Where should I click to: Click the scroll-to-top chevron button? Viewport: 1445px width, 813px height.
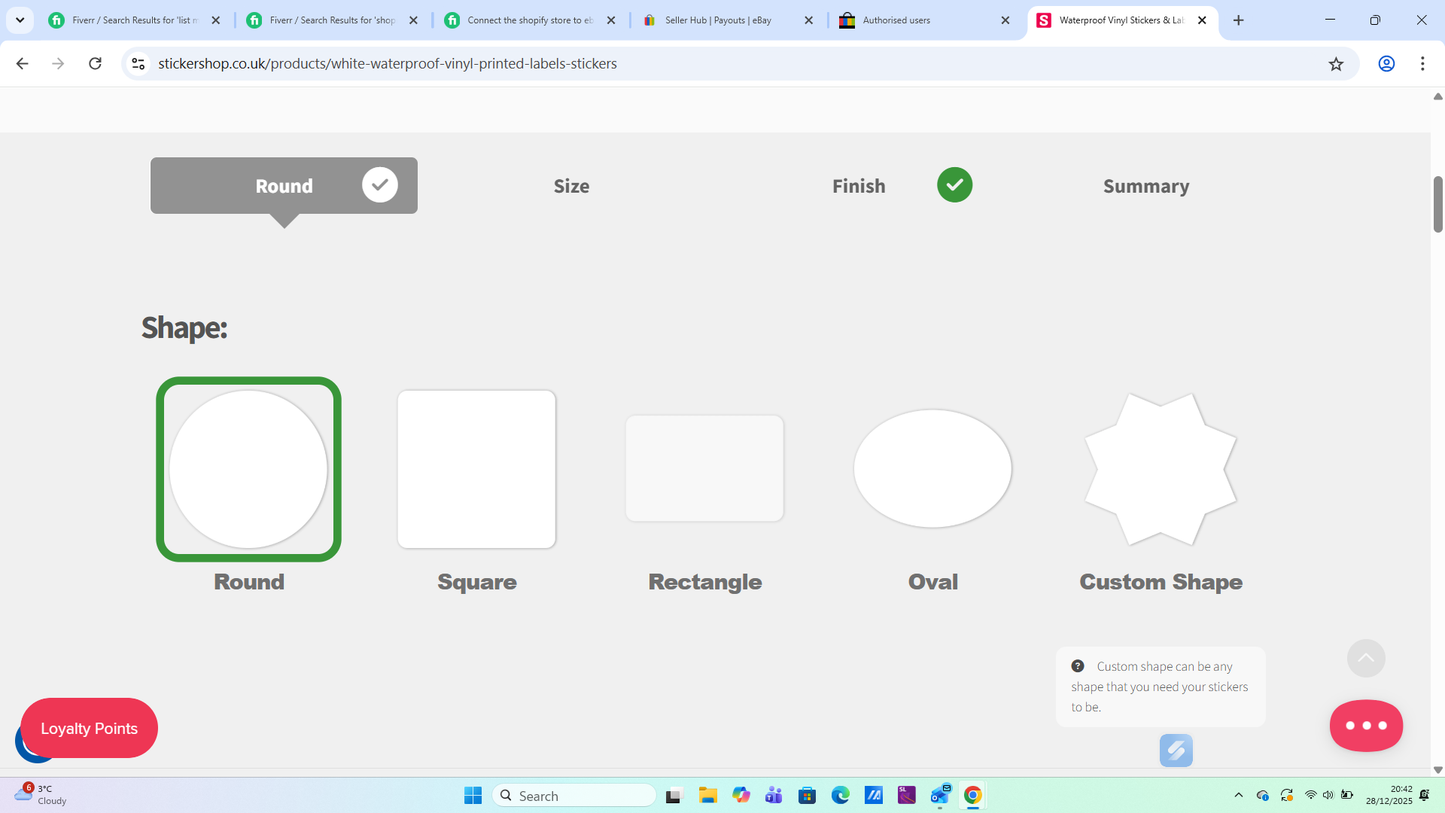pos(1366,658)
